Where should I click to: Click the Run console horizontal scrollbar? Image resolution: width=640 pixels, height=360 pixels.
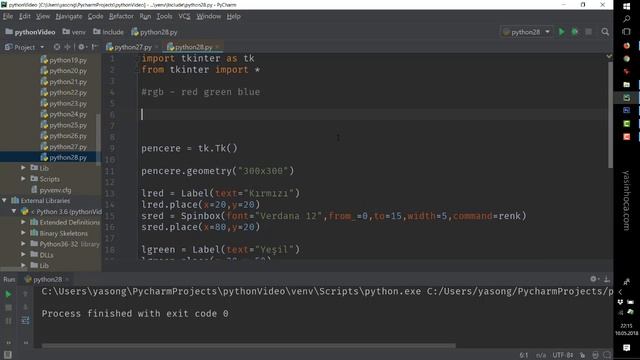tap(248, 346)
